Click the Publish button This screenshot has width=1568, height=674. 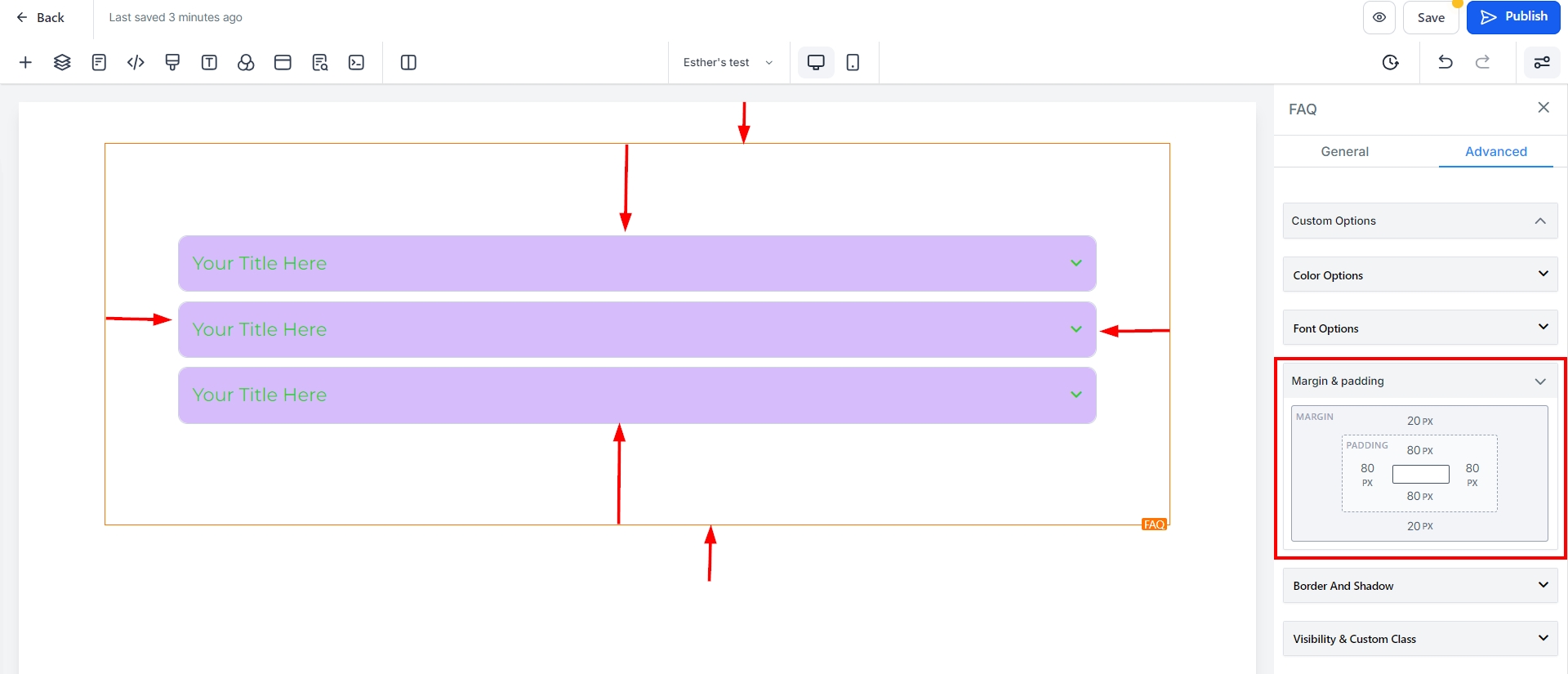point(1513,17)
